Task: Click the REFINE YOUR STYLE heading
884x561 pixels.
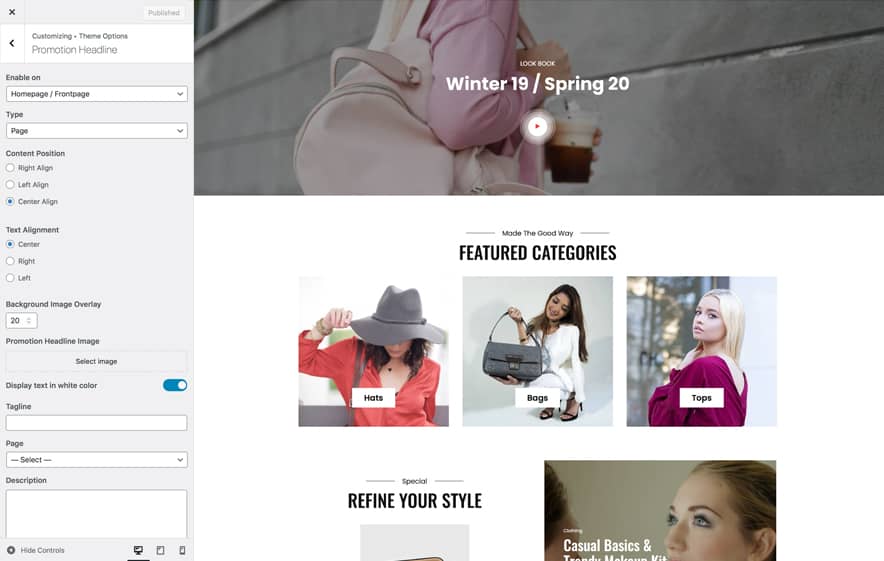Action: (x=414, y=501)
